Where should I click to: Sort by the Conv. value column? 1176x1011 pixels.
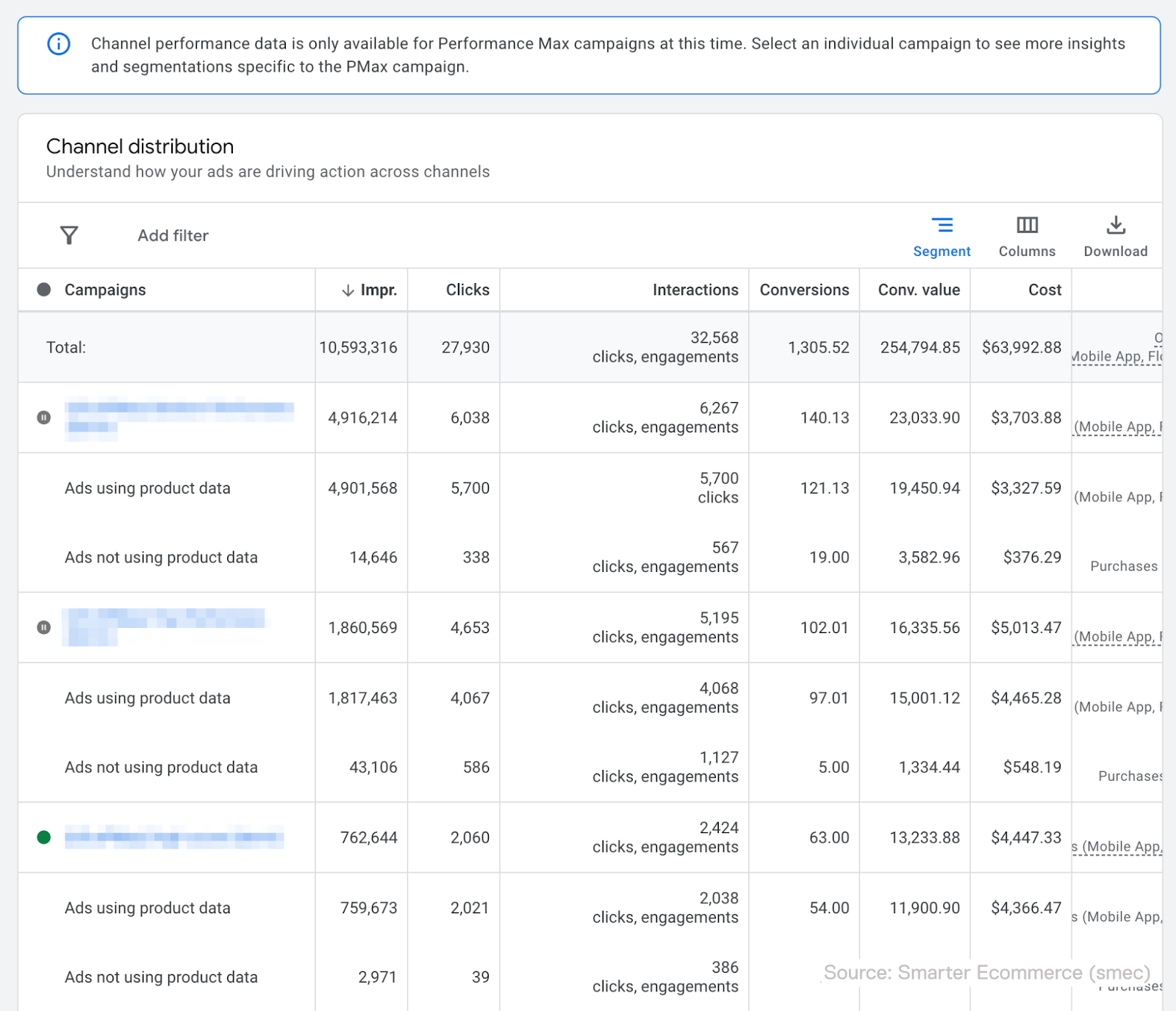(919, 290)
